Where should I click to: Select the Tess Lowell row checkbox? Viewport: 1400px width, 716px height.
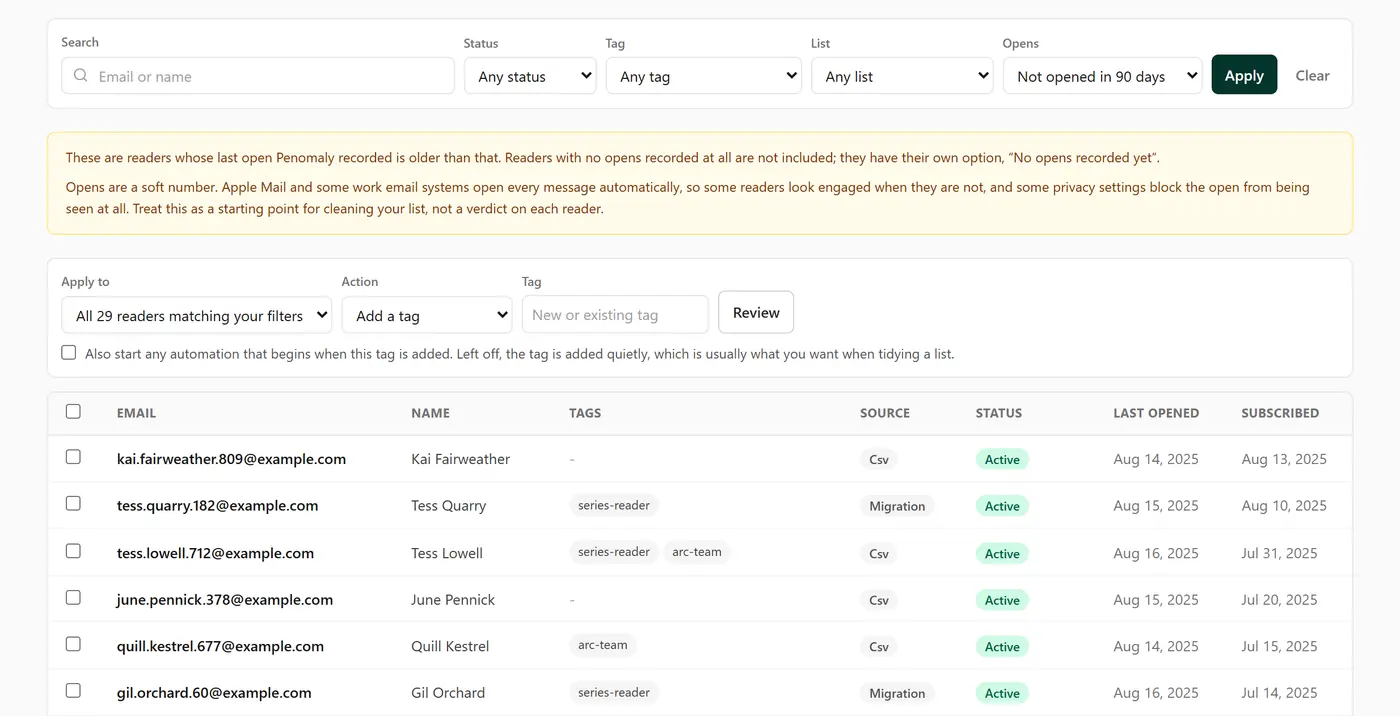73,551
